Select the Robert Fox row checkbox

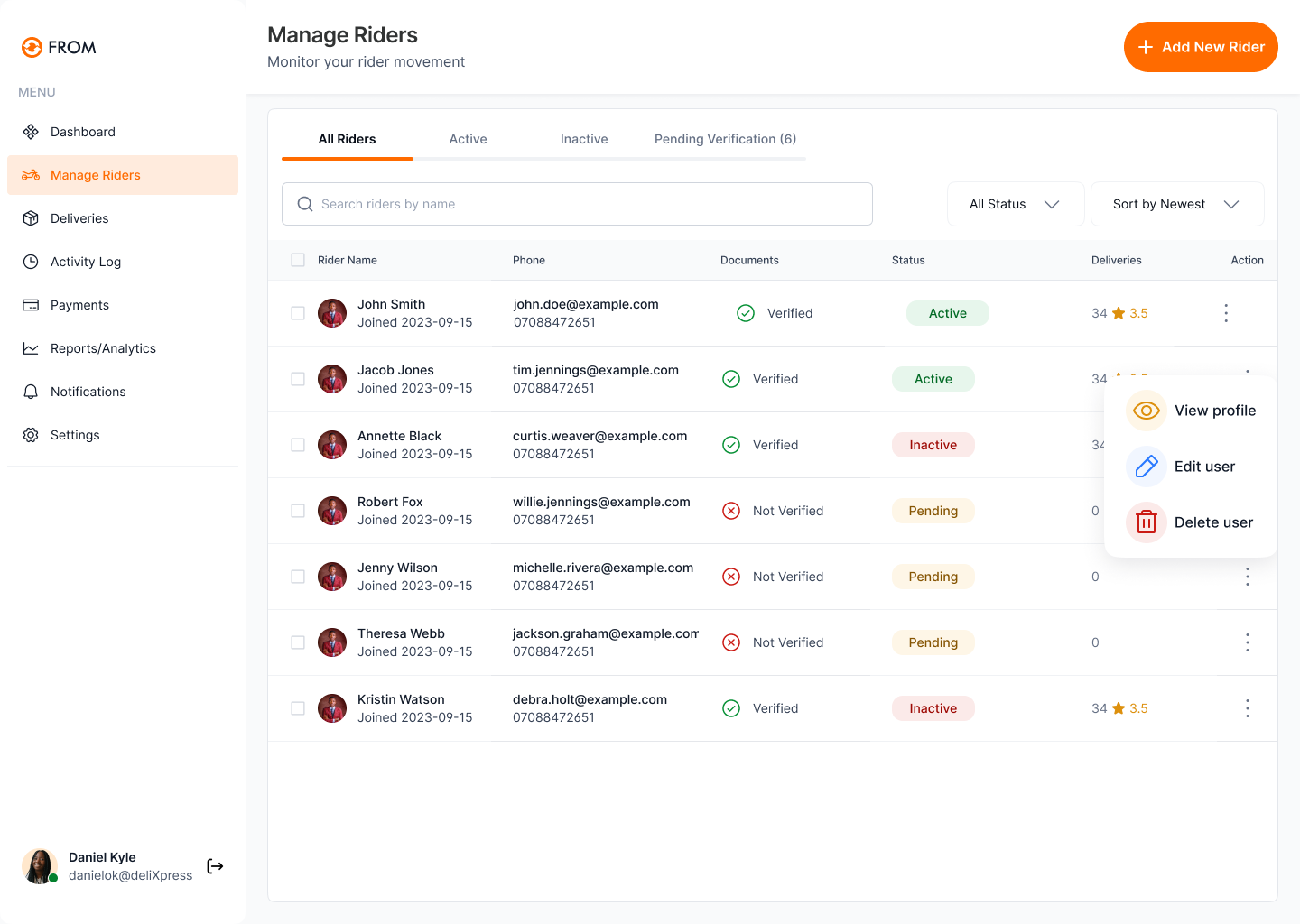(298, 511)
